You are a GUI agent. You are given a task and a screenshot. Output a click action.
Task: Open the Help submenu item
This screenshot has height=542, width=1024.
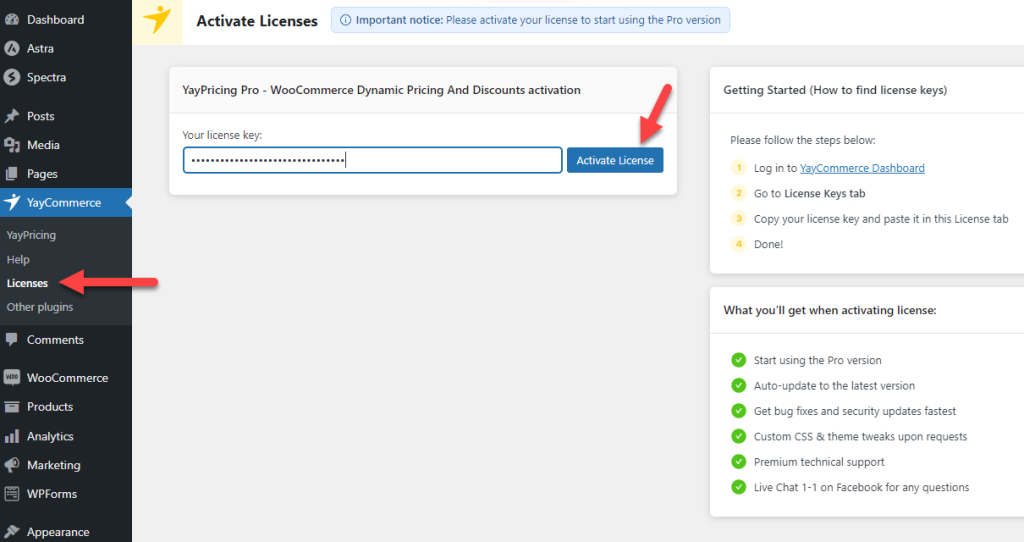click(18, 259)
